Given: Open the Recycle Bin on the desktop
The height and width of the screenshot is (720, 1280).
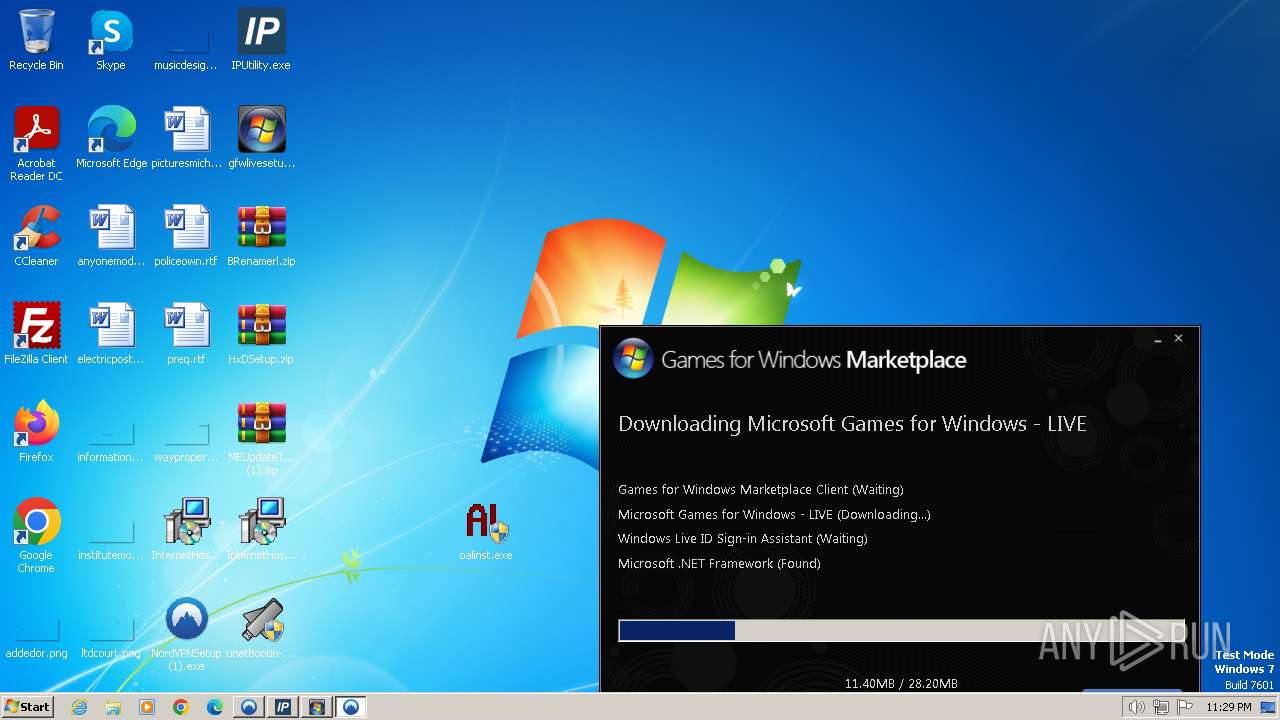Looking at the screenshot, I should pyautogui.click(x=36, y=40).
